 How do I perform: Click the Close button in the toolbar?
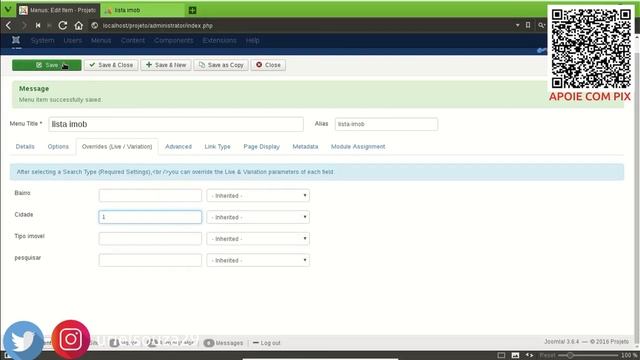(x=268, y=65)
